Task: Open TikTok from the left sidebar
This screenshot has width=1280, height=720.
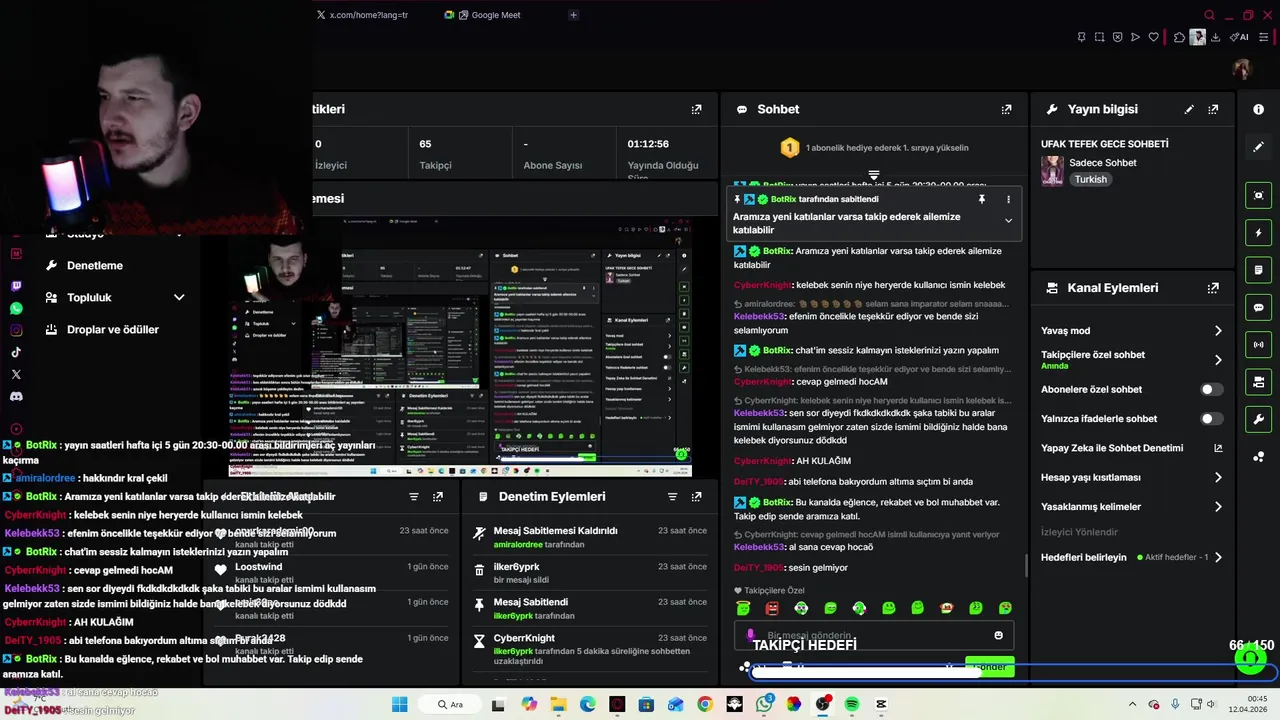Action: tap(16, 352)
